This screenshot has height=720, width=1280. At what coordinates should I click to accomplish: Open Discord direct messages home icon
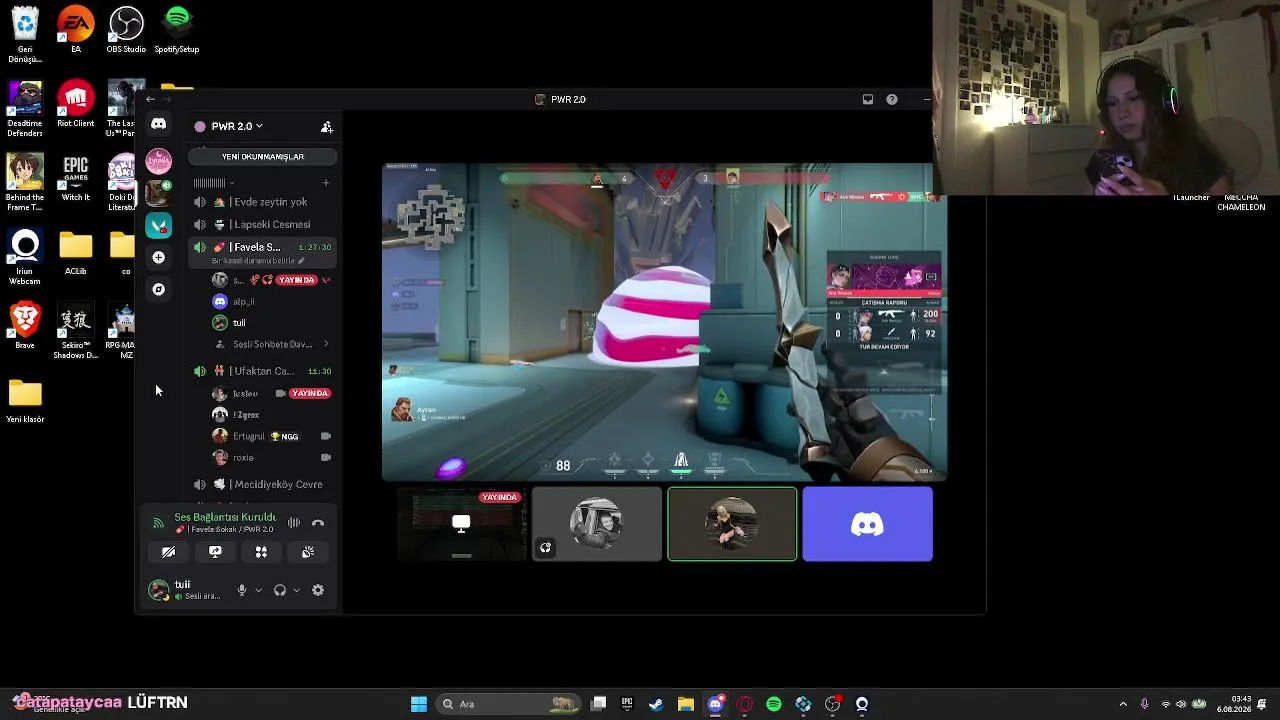coord(158,124)
